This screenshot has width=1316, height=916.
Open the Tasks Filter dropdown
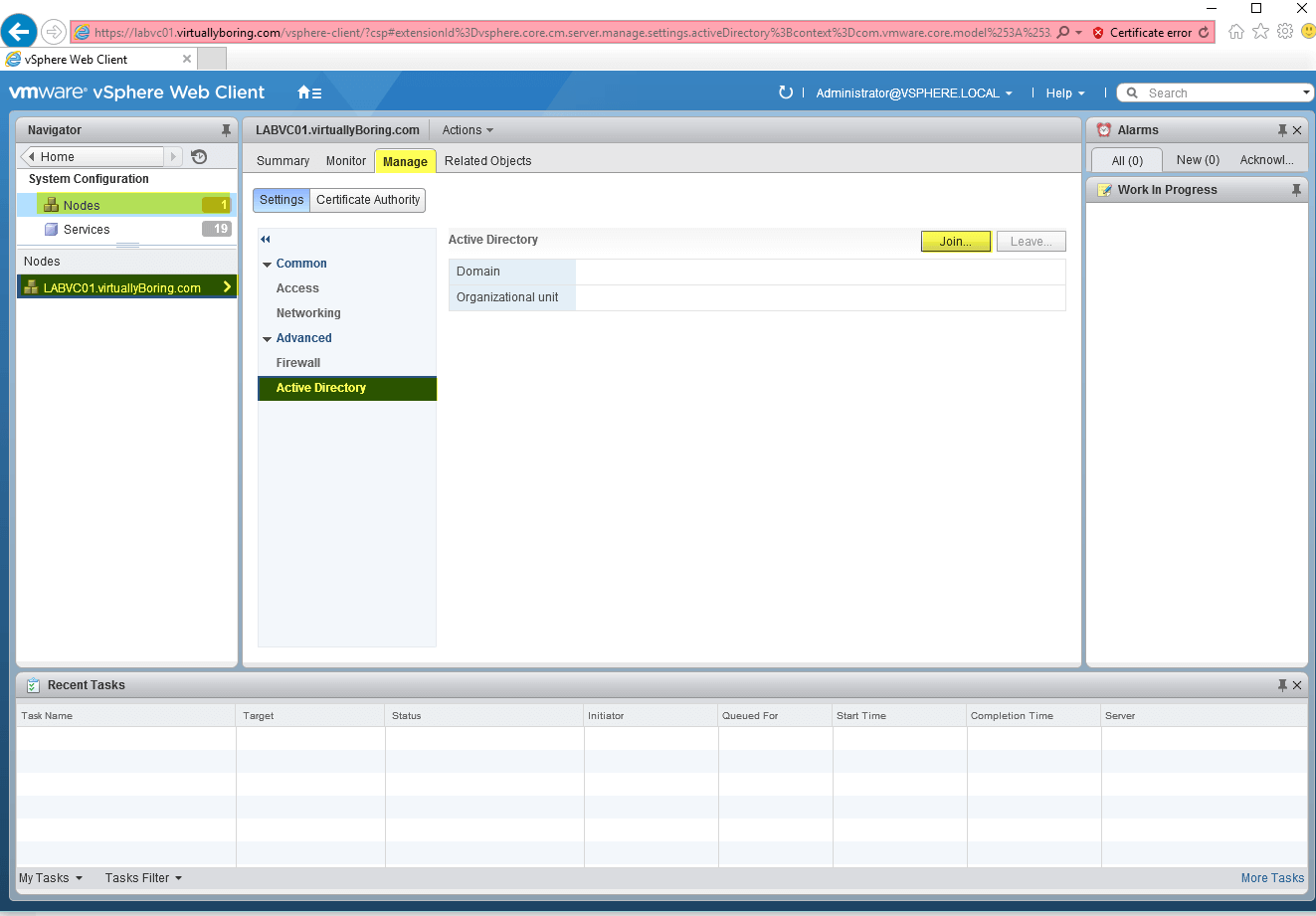pos(144,878)
